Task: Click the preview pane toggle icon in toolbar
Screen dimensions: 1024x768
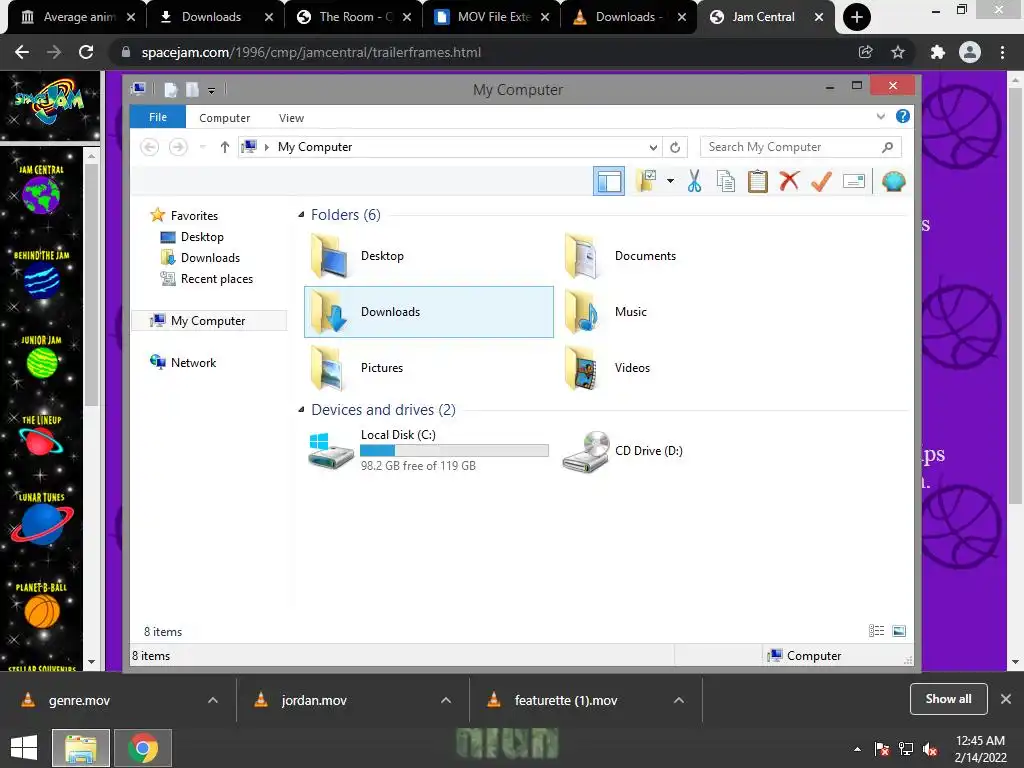Action: tap(609, 181)
